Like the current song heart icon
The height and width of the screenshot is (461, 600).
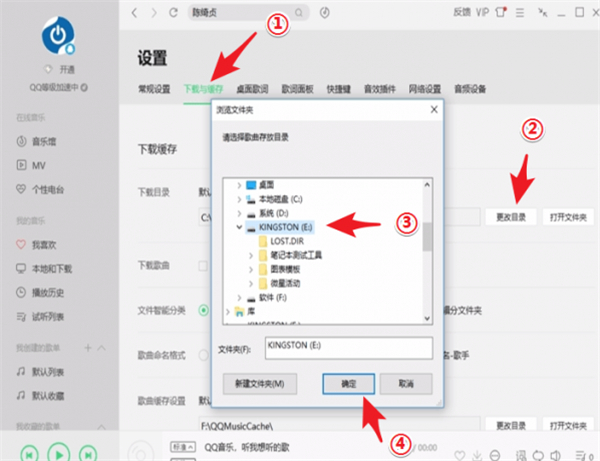pos(460,455)
